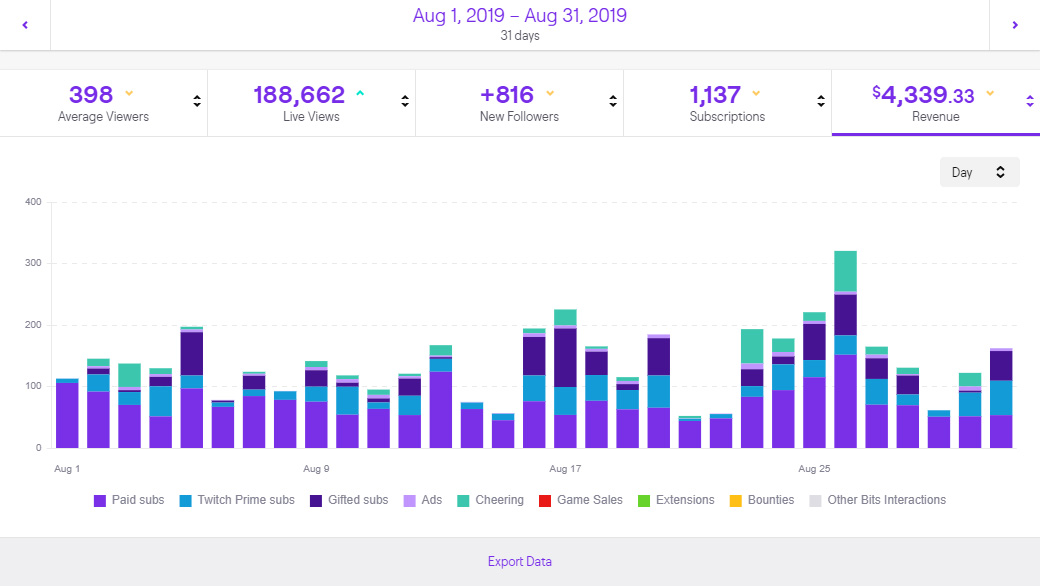Click the sort arrows on Live Views card
This screenshot has width=1040, height=586.
404,101
